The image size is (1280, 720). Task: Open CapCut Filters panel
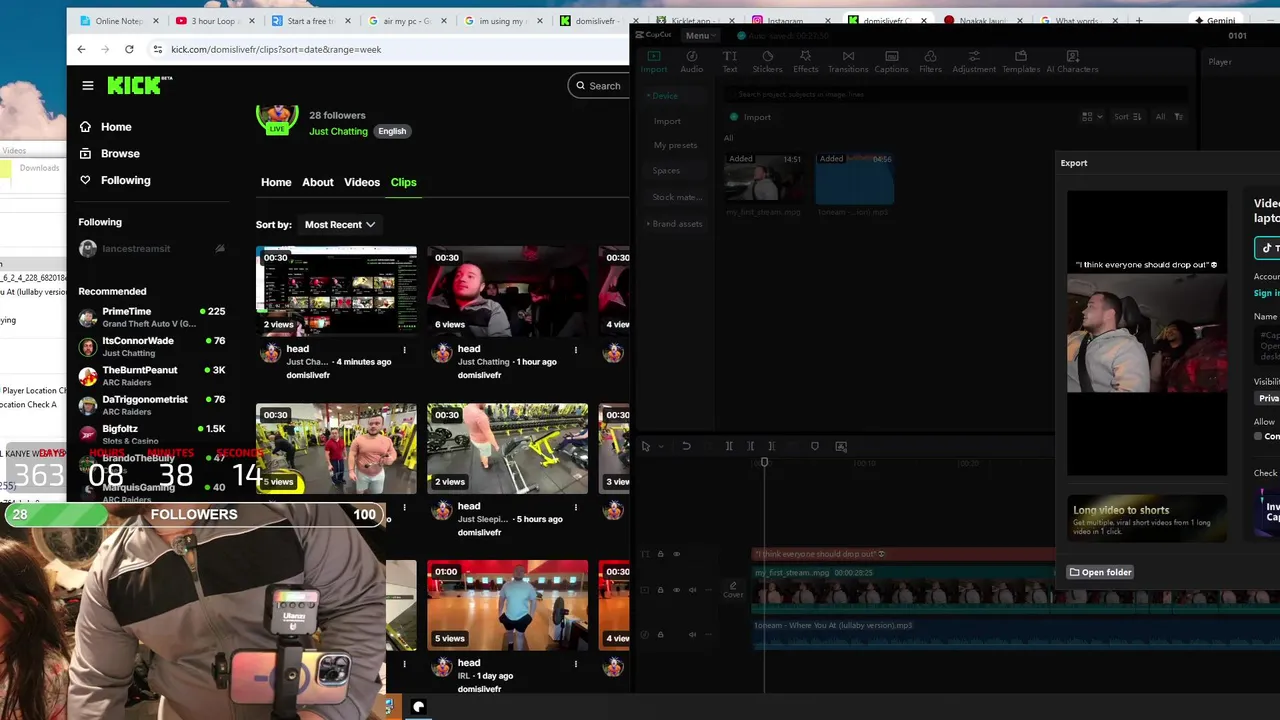click(x=930, y=62)
